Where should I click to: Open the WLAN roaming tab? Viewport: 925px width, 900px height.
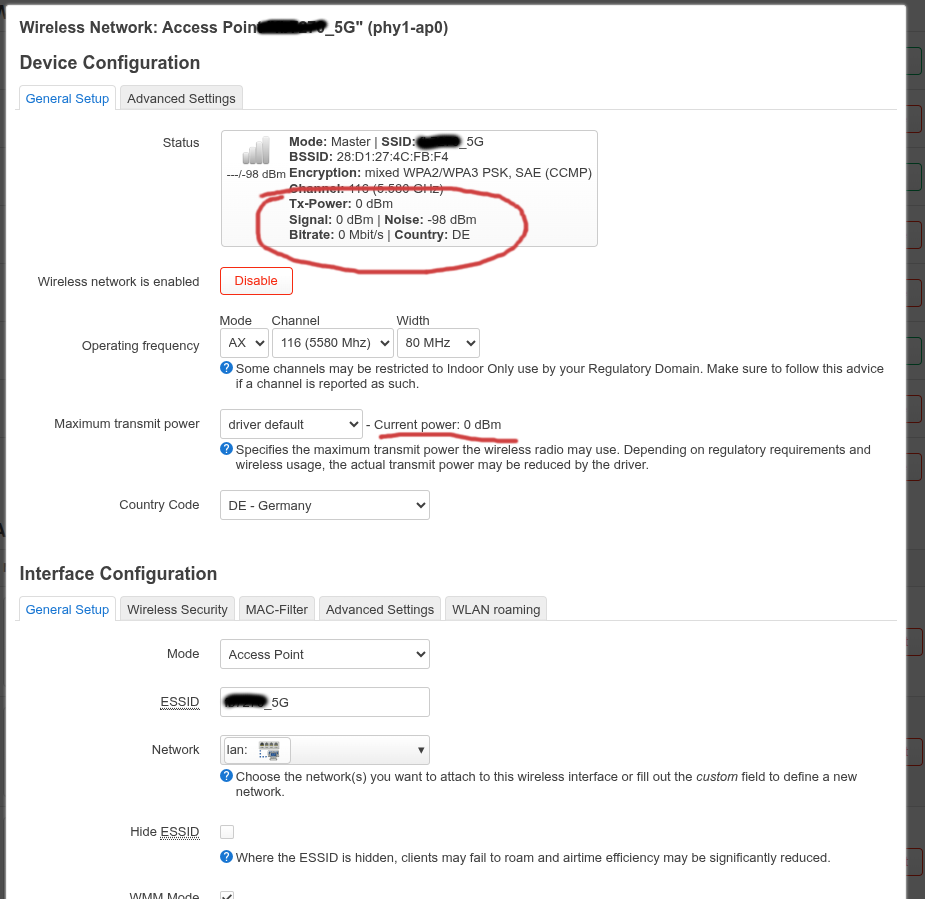pos(495,609)
